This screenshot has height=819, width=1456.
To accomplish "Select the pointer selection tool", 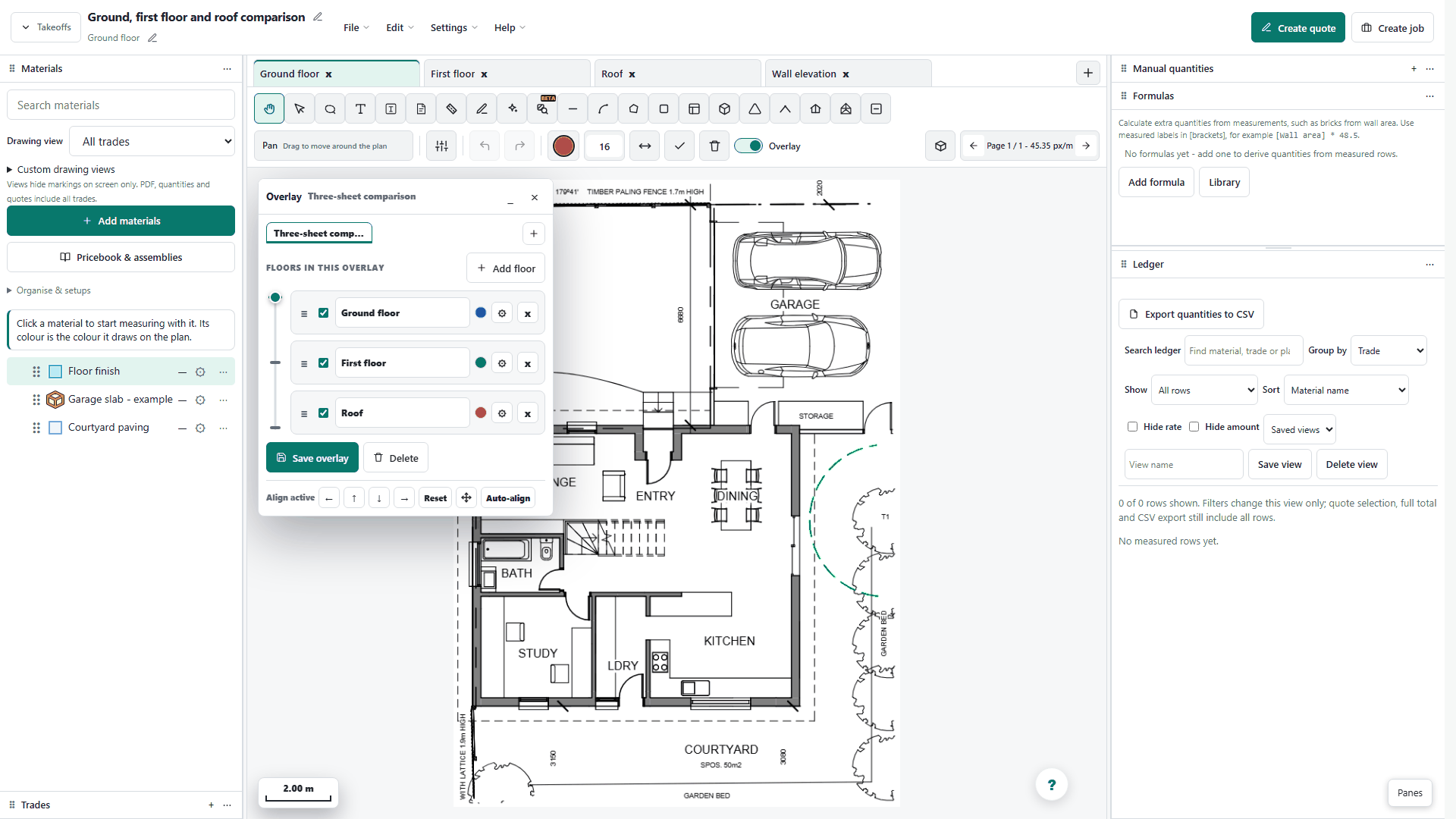I will click(300, 109).
